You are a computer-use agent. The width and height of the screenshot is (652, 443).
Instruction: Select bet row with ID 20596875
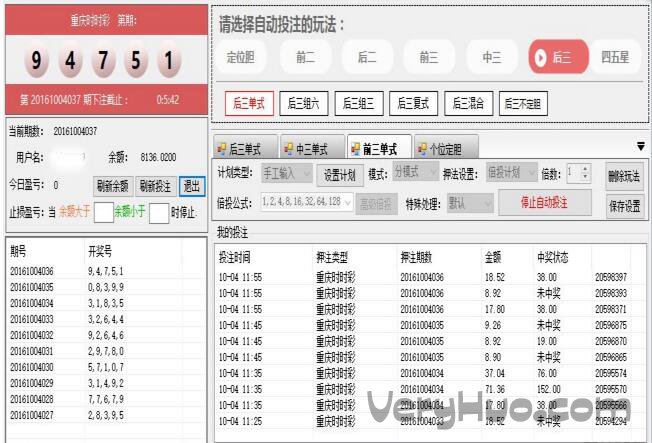pyautogui.click(x=430, y=325)
